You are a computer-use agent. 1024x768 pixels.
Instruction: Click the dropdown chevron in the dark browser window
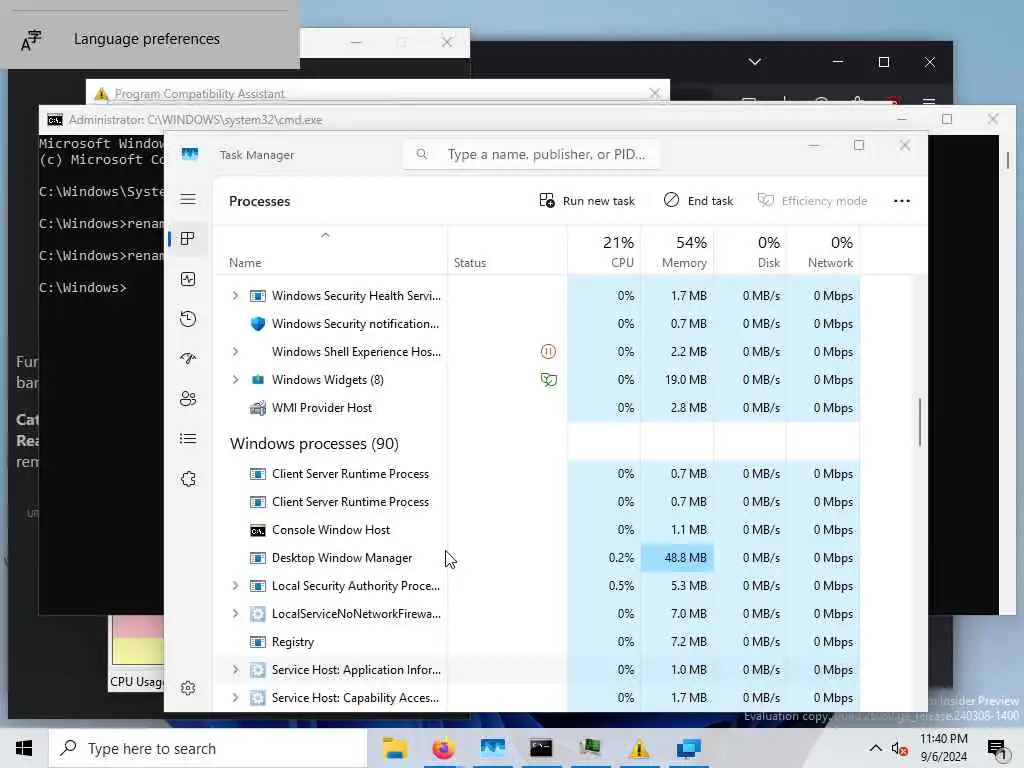click(755, 62)
